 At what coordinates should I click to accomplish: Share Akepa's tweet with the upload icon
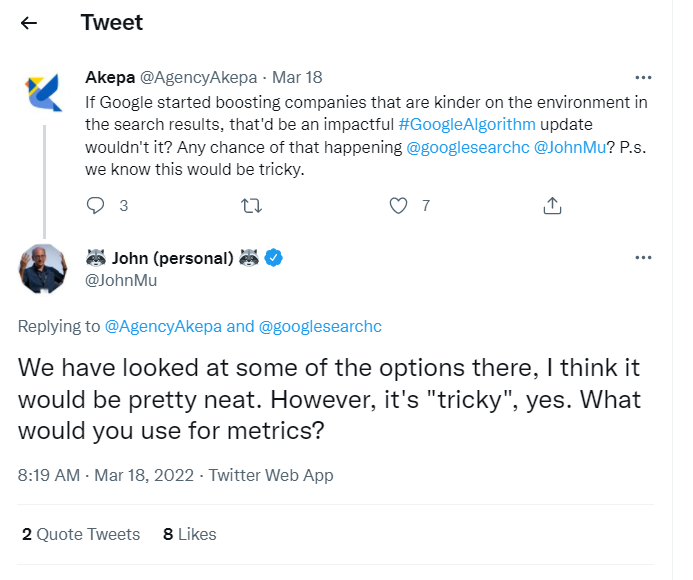pyautogui.click(x=552, y=206)
